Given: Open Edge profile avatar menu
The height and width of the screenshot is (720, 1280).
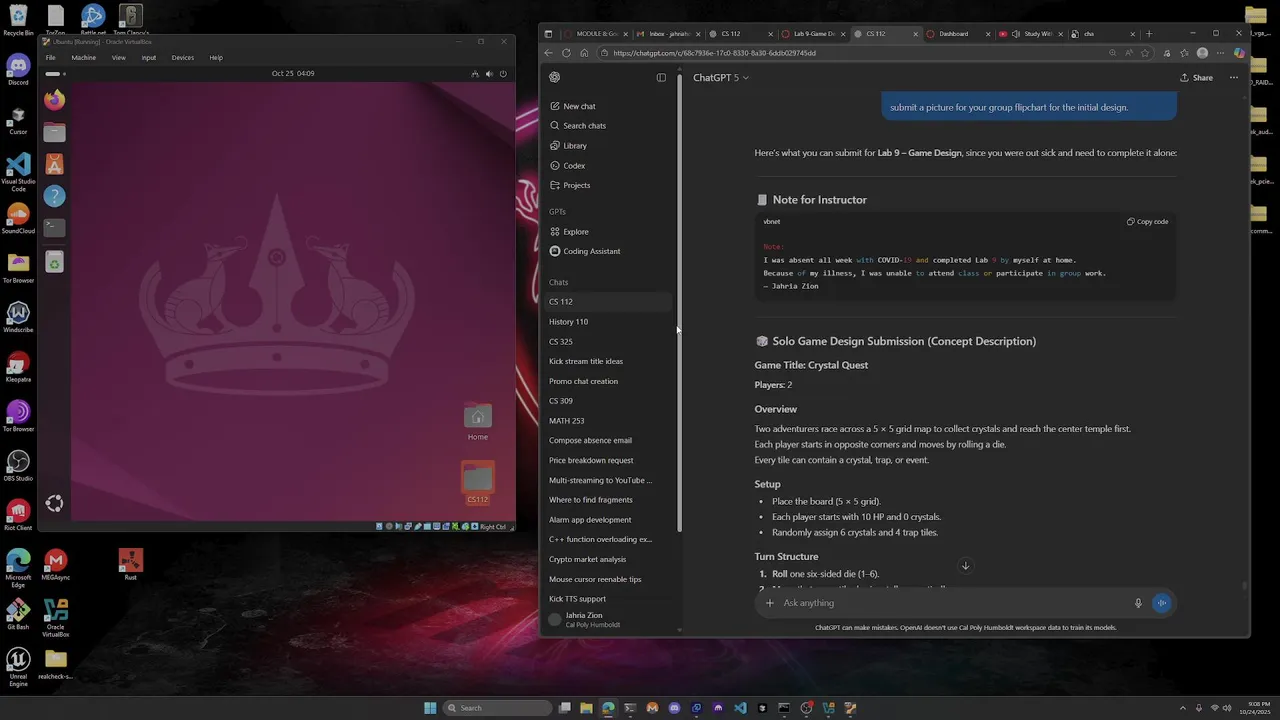Looking at the screenshot, I should click(x=1202, y=53).
